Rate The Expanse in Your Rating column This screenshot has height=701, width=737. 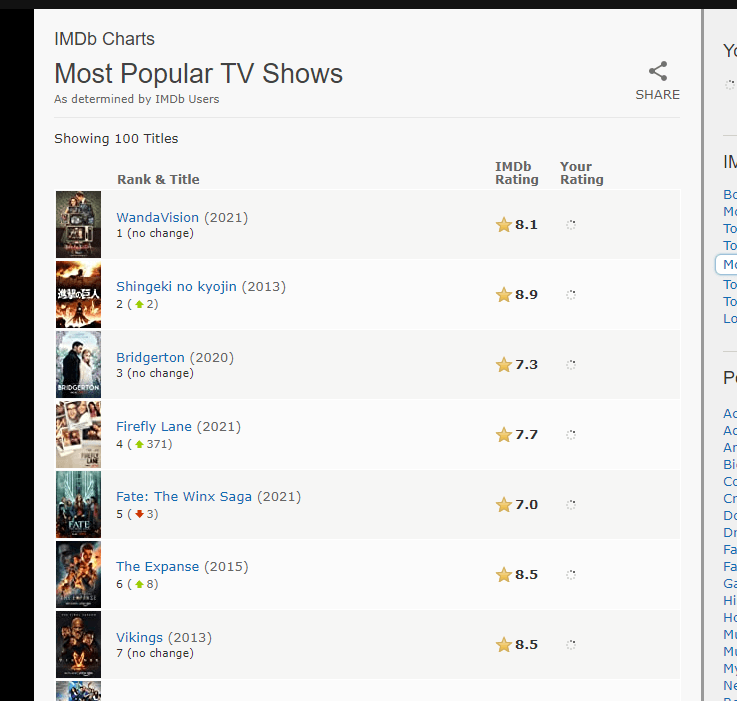[x=571, y=575]
